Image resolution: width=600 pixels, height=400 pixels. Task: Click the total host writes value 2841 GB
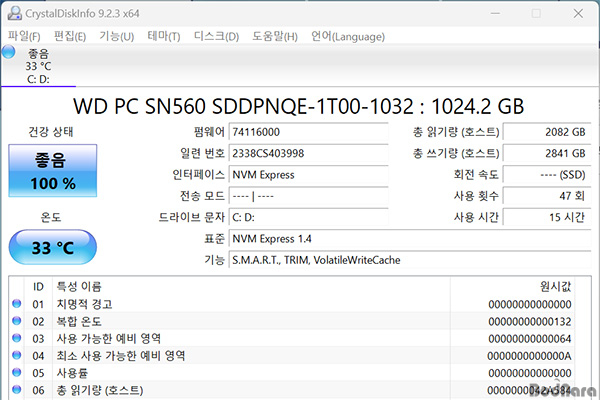coord(547,153)
